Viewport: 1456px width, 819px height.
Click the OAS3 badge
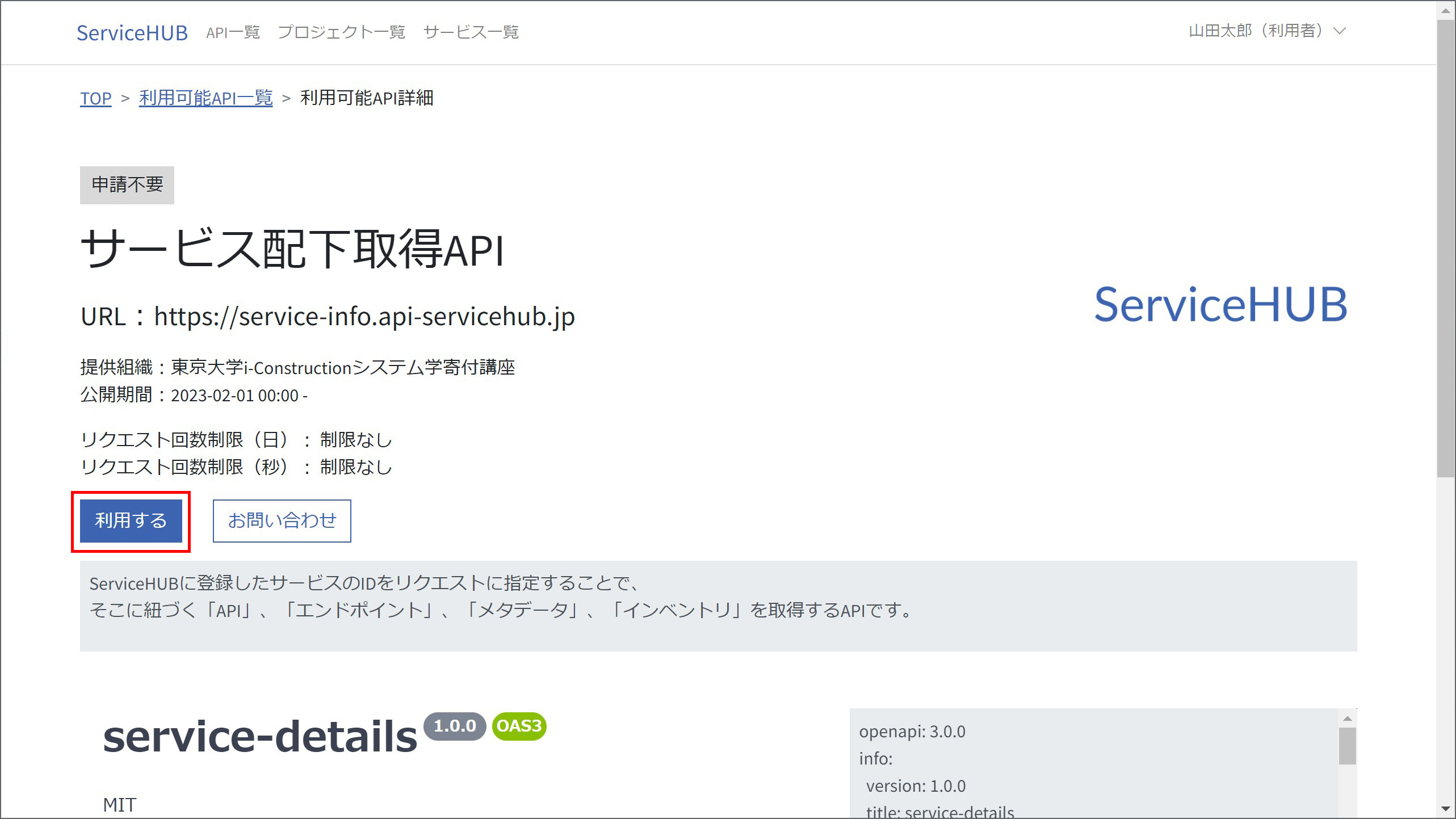(x=519, y=726)
